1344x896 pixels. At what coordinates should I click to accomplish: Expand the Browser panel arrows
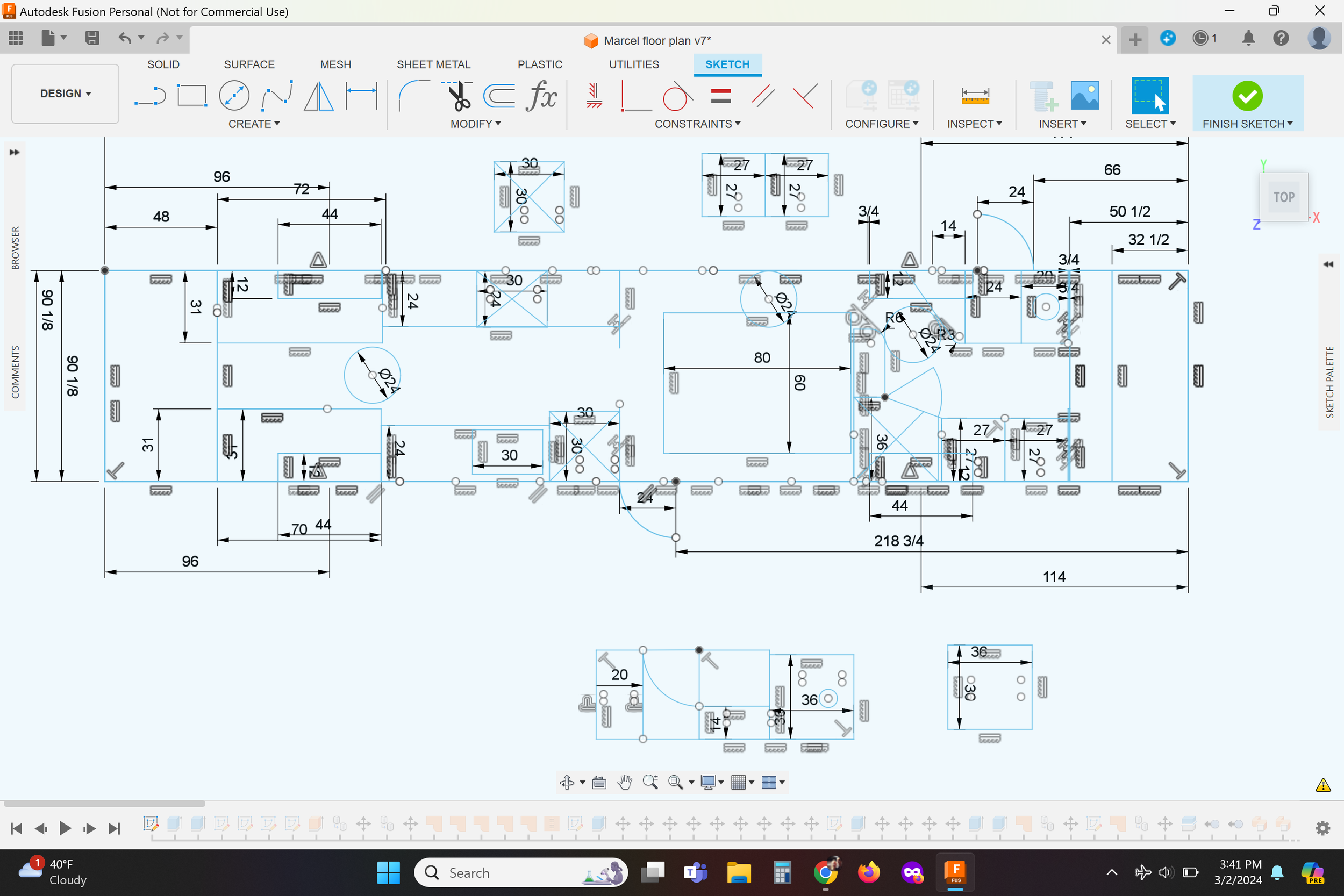pyautogui.click(x=15, y=152)
